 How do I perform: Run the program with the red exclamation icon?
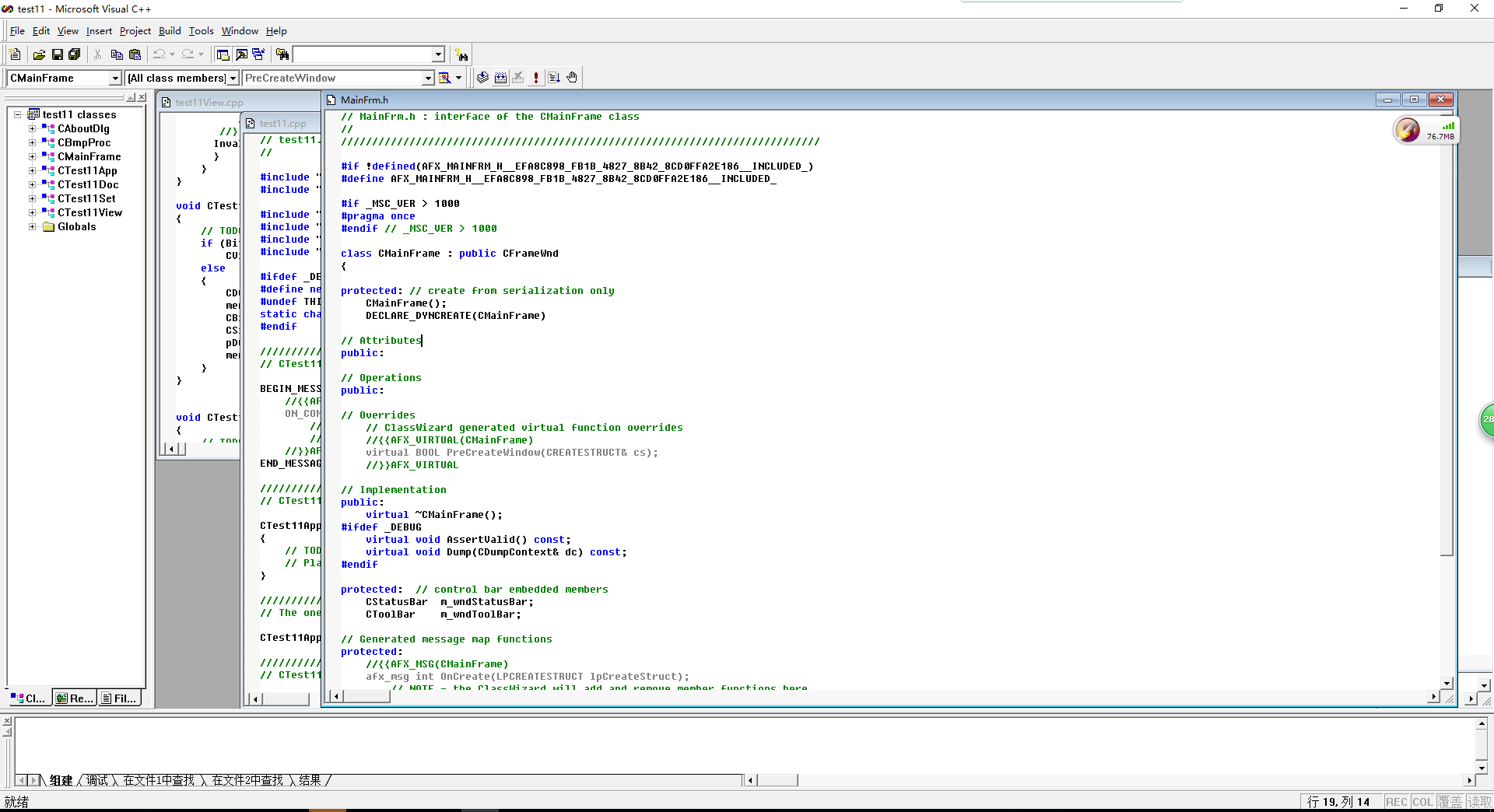535,78
